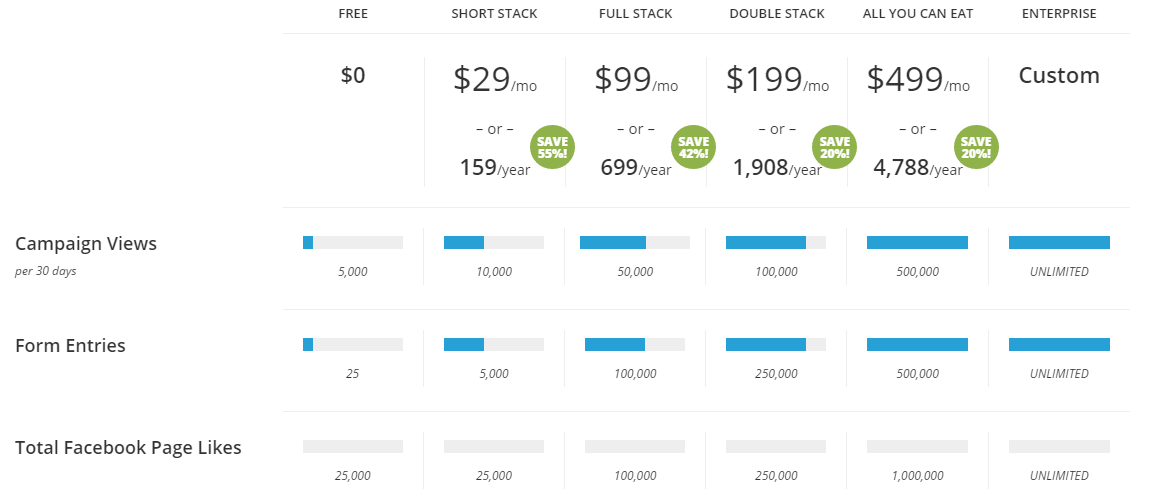Click the Short Stack Facebook Page Likes bar

(494, 446)
